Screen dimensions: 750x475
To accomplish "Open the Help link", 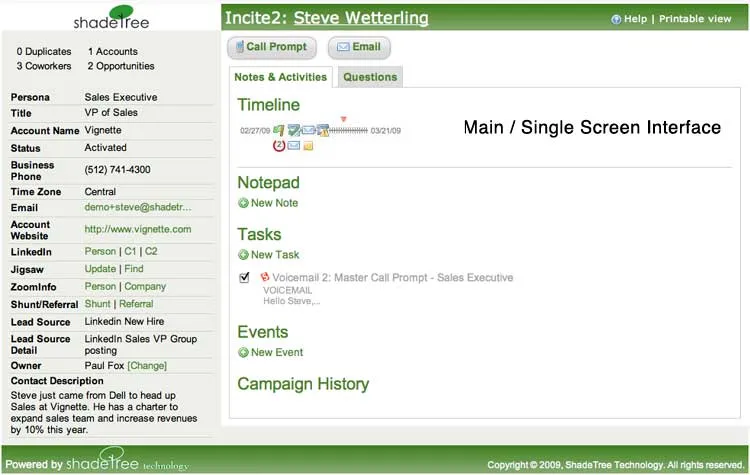I will click(635, 19).
